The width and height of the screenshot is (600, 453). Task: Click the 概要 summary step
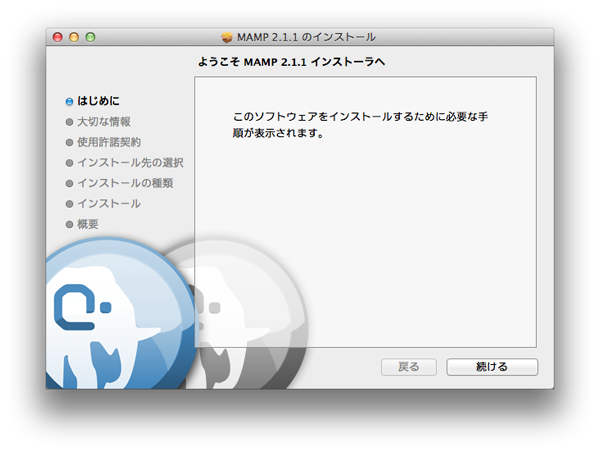[x=88, y=224]
